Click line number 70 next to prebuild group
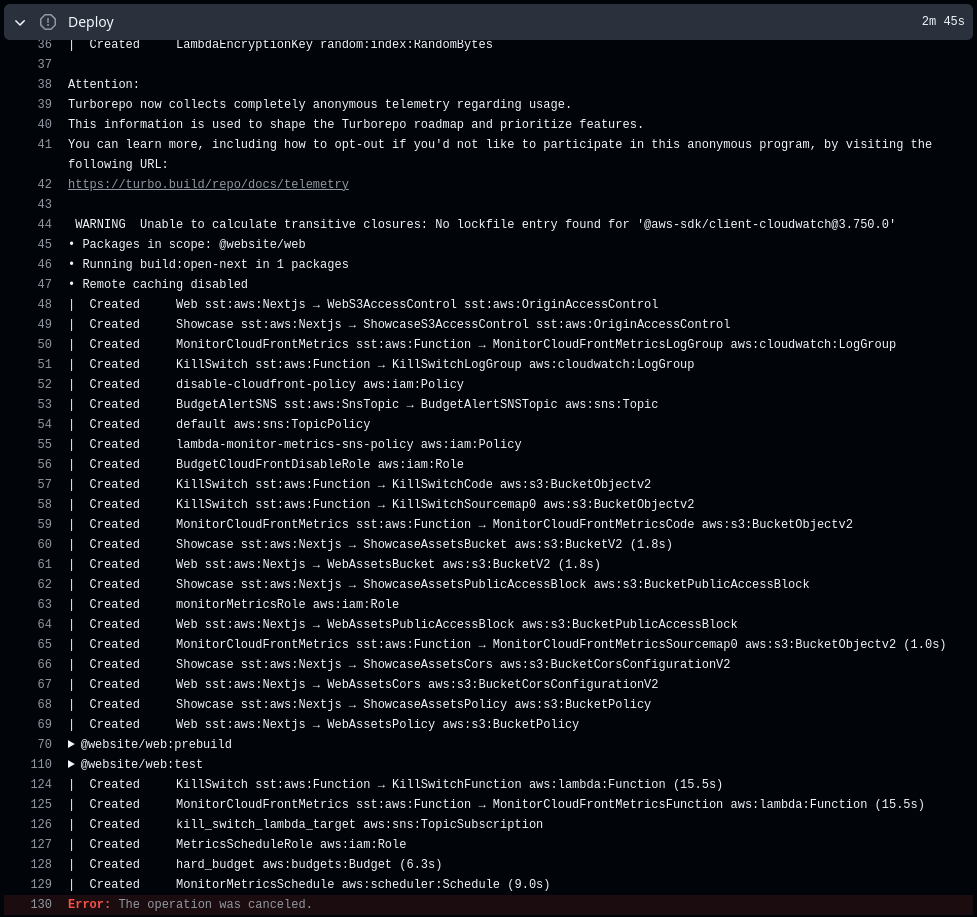The image size is (977, 917). [x=44, y=744]
